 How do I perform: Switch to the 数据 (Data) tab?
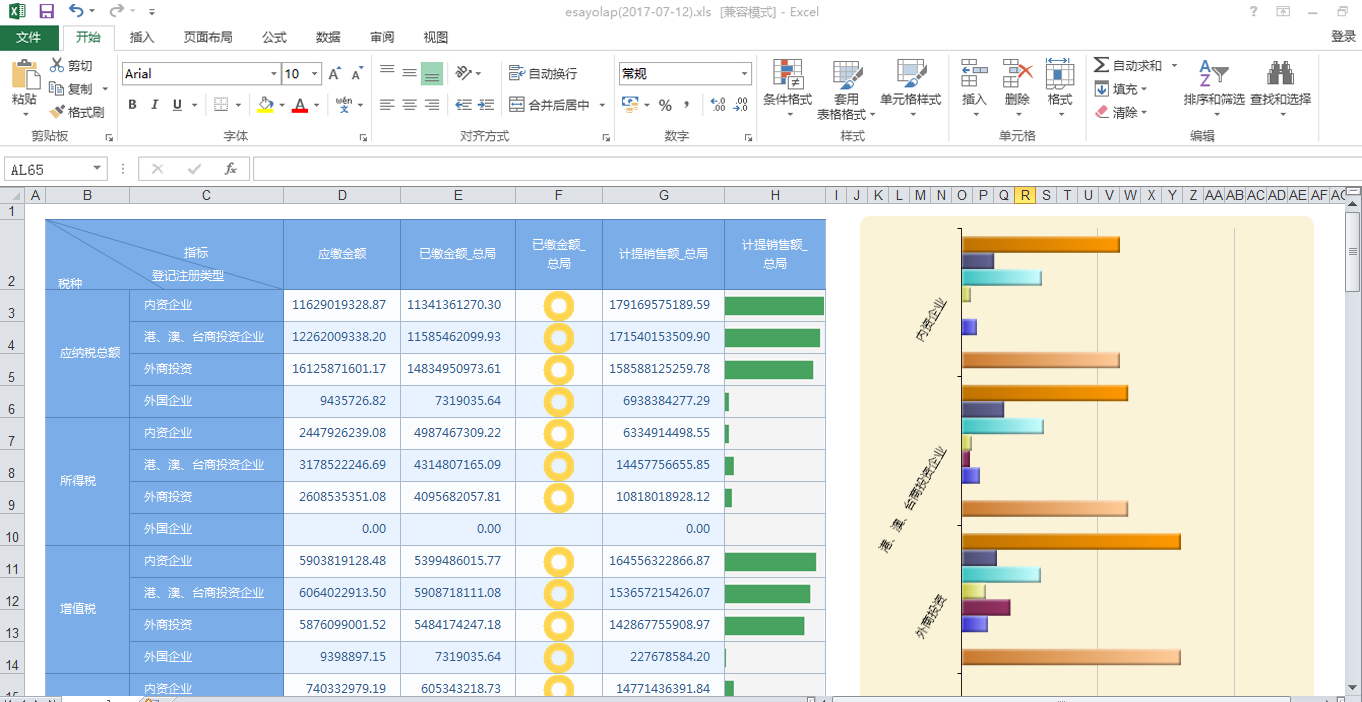(x=328, y=37)
